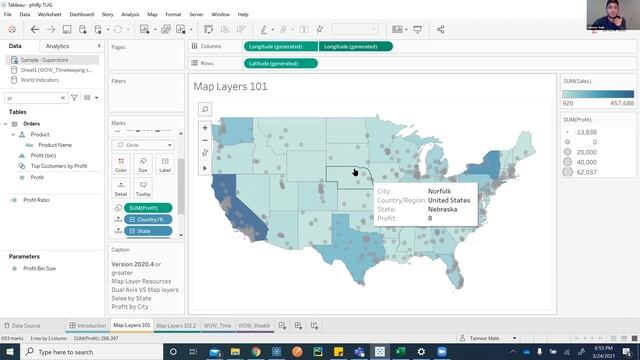Click the Swap rows and columns icon
The height and width of the screenshot is (360, 640).
point(208,29)
